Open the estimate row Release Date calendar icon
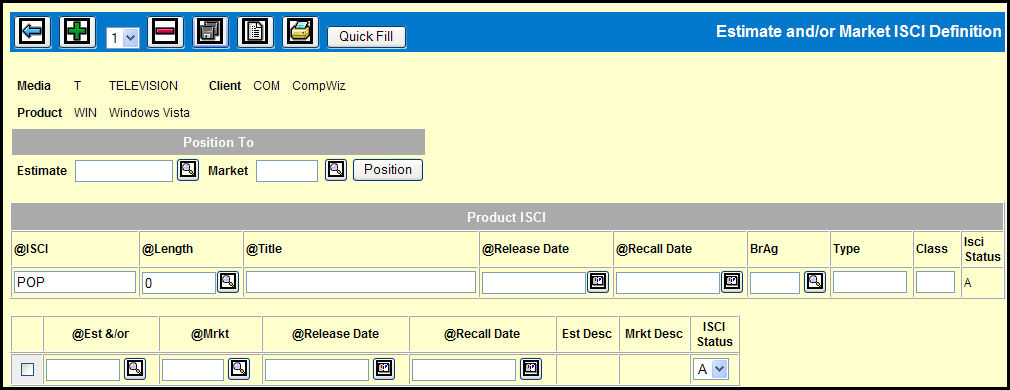The image size is (1010, 390). [x=383, y=369]
